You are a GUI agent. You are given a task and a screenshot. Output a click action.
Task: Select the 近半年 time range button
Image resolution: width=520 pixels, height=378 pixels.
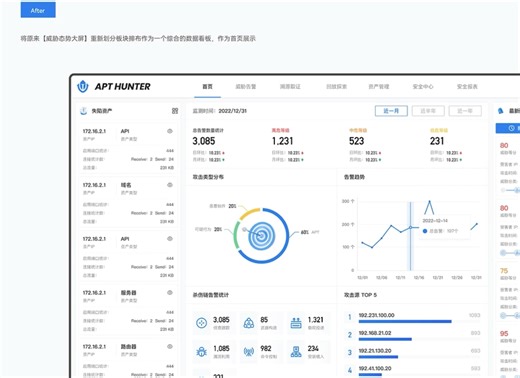pyautogui.click(x=428, y=111)
